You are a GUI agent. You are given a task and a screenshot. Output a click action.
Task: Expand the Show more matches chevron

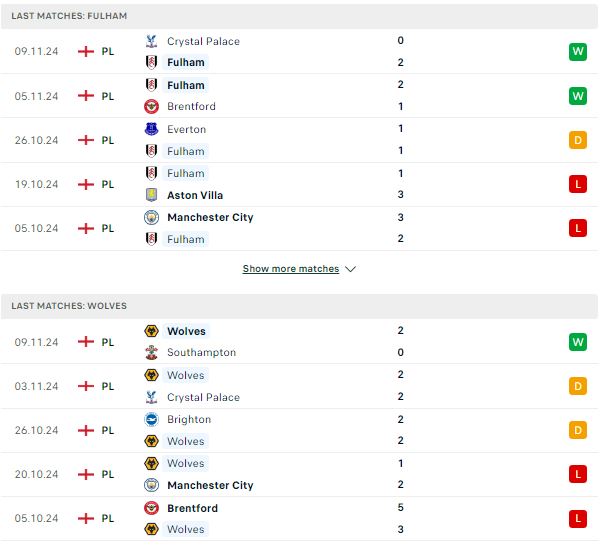pos(351,269)
